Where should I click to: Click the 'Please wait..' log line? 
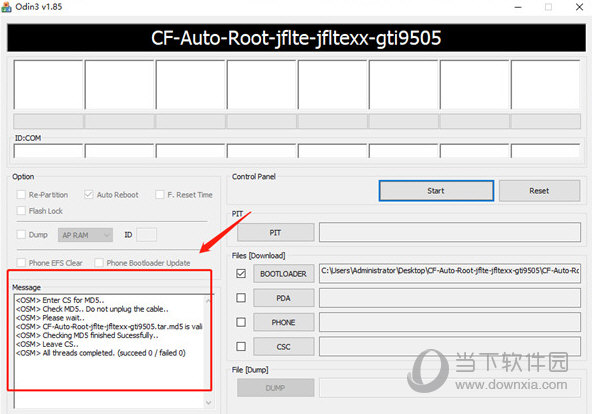[x=50, y=318]
